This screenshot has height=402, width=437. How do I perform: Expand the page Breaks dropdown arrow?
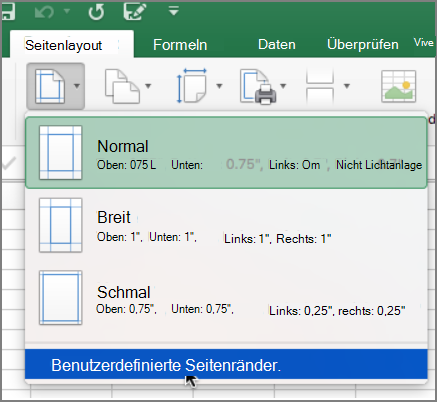(347, 86)
